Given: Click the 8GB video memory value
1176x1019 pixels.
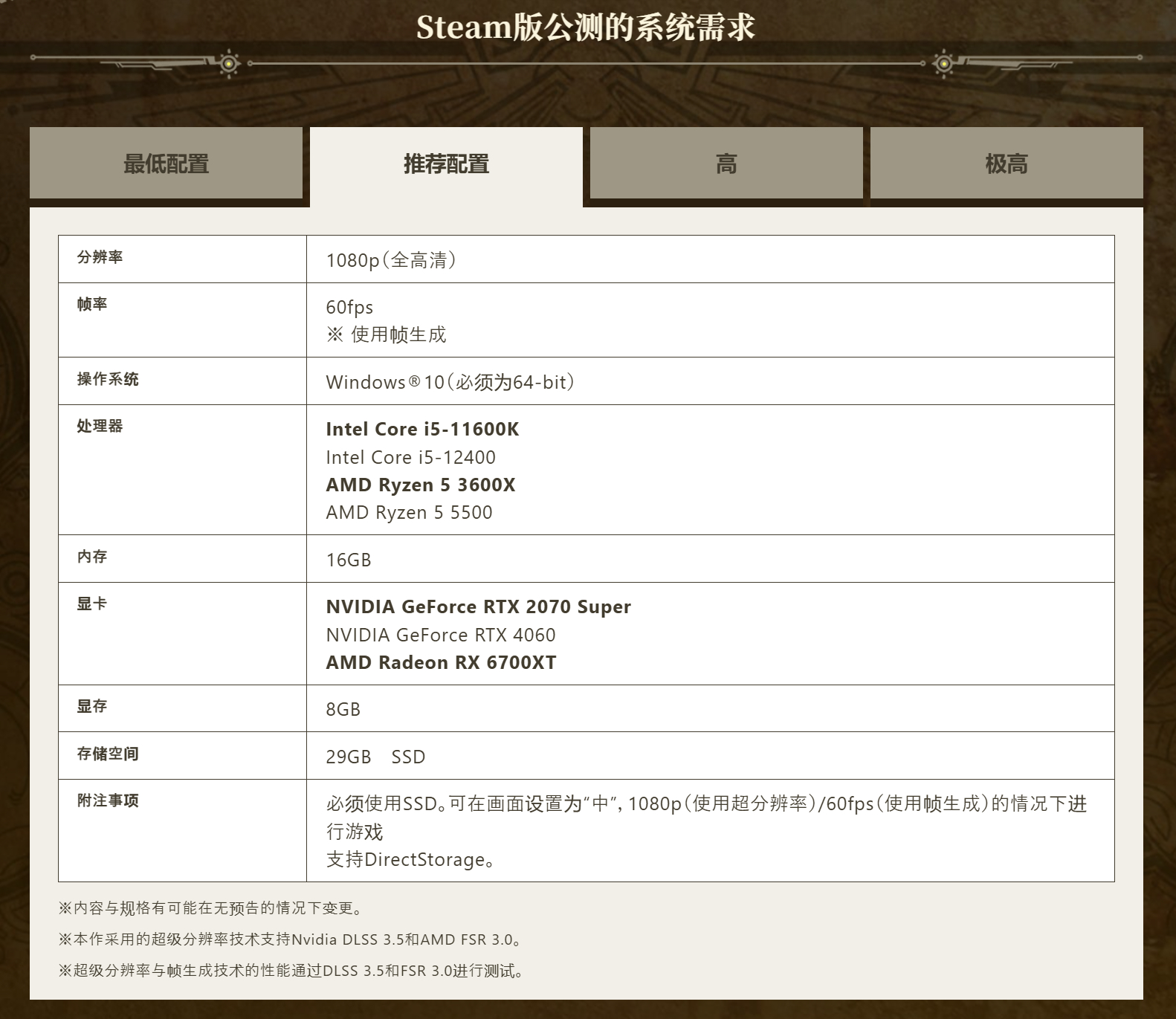Looking at the screenshot, I should point(343,709).
